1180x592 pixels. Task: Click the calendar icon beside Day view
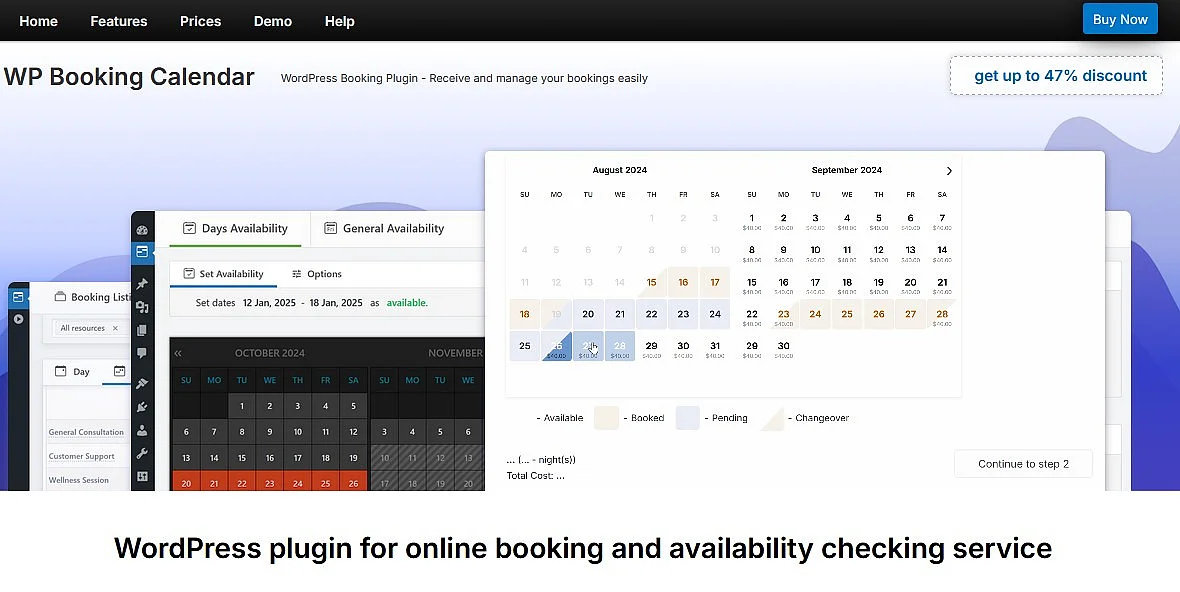tap(61, 372)
